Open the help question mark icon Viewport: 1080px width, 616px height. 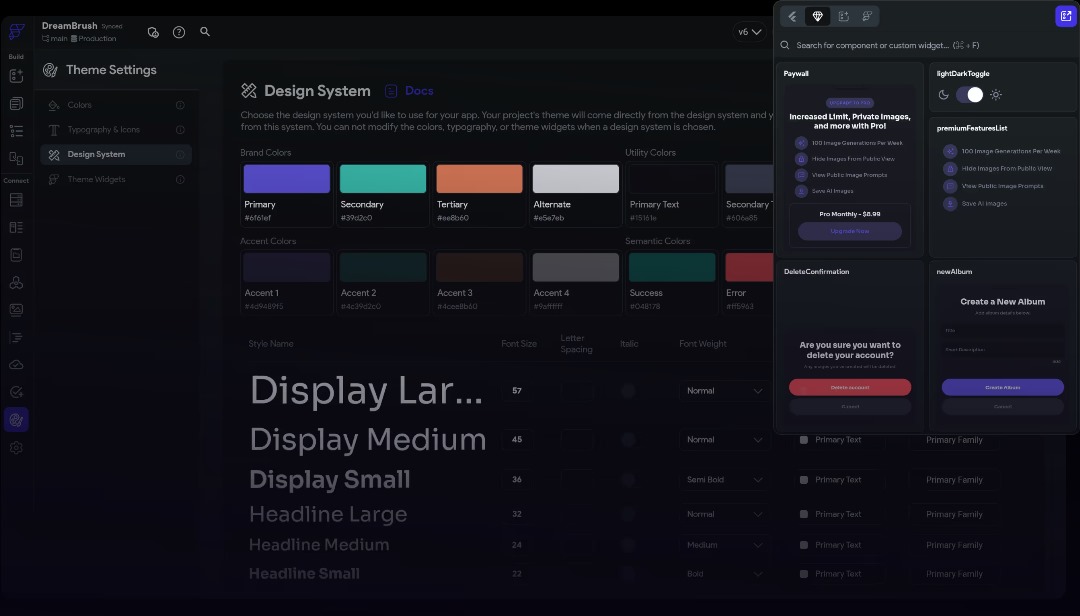point(179,31)
